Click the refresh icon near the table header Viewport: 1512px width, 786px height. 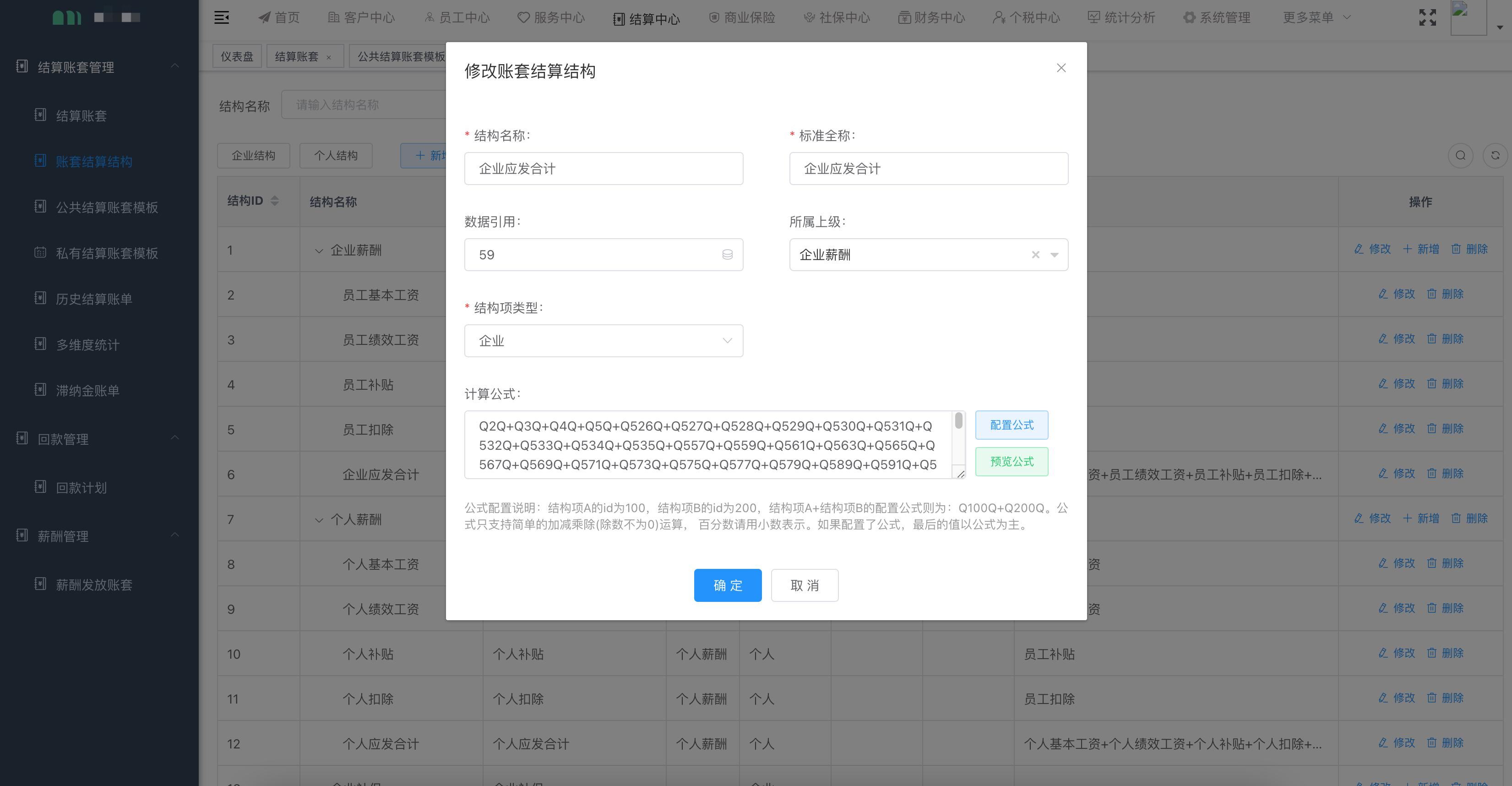(1496, 156)
